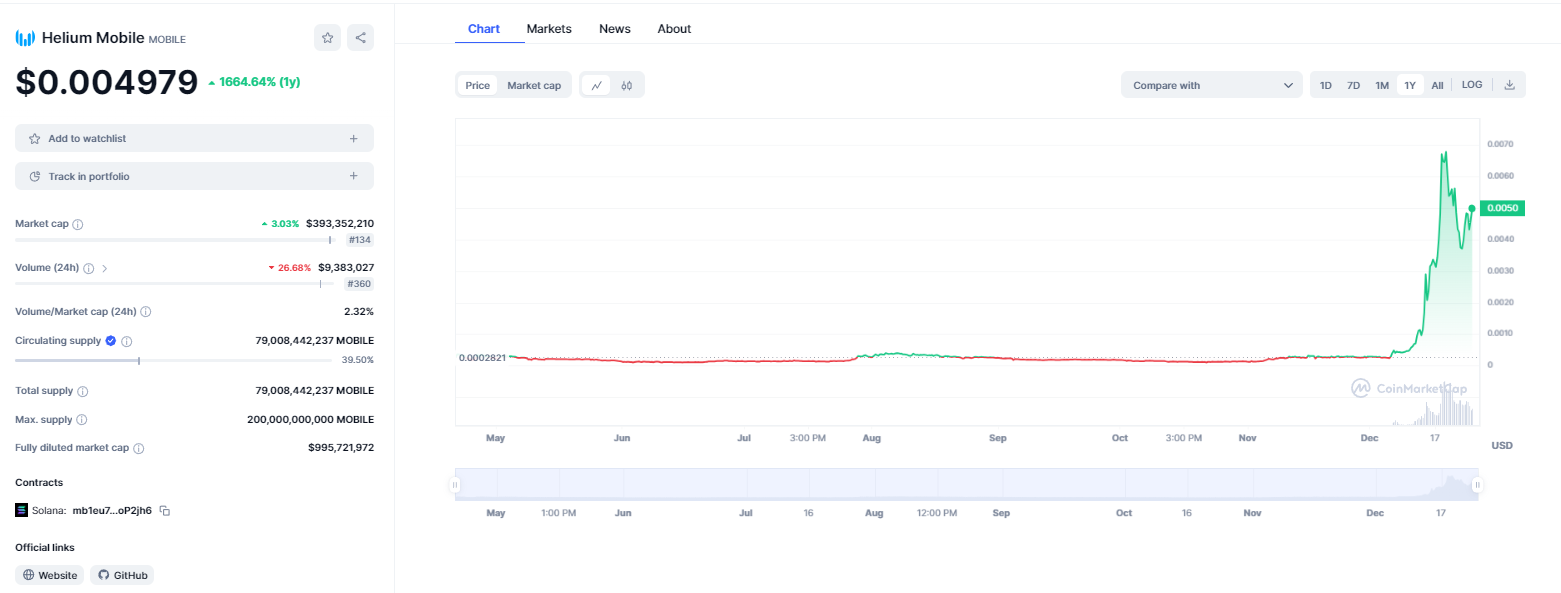
Task: Open the Compare with dropdown
Action: click(1211, 85)
